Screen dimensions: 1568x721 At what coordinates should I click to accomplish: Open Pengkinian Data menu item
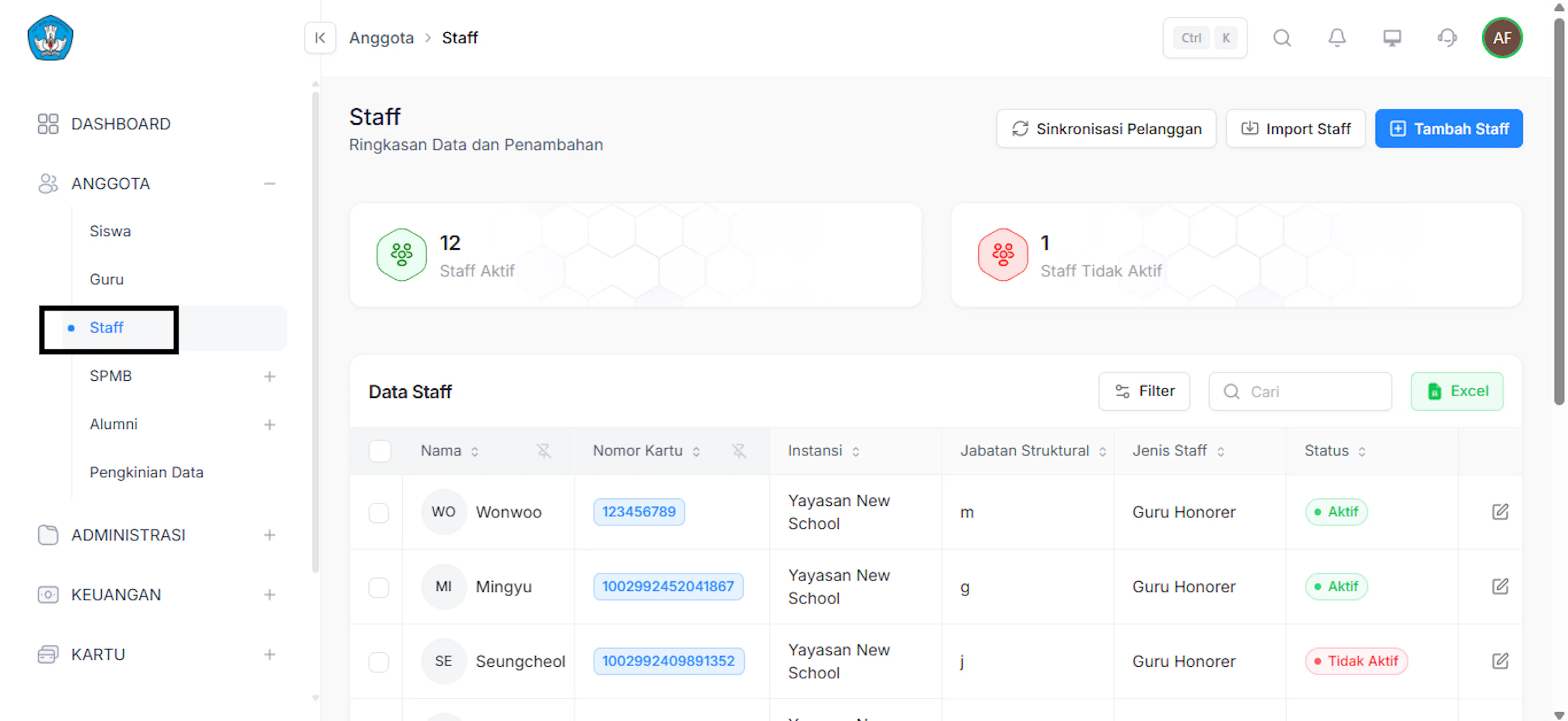point(146,472)
